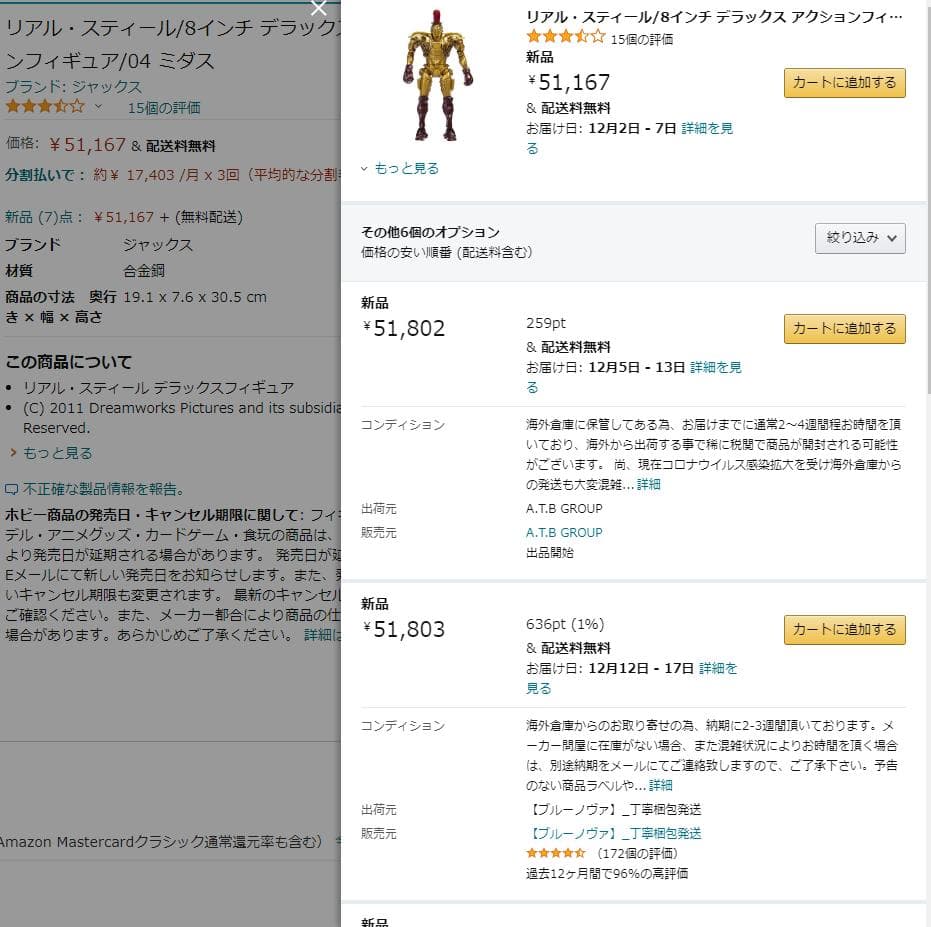
Task: Close the offers panel with the X
Action: [x=319, y=9]
